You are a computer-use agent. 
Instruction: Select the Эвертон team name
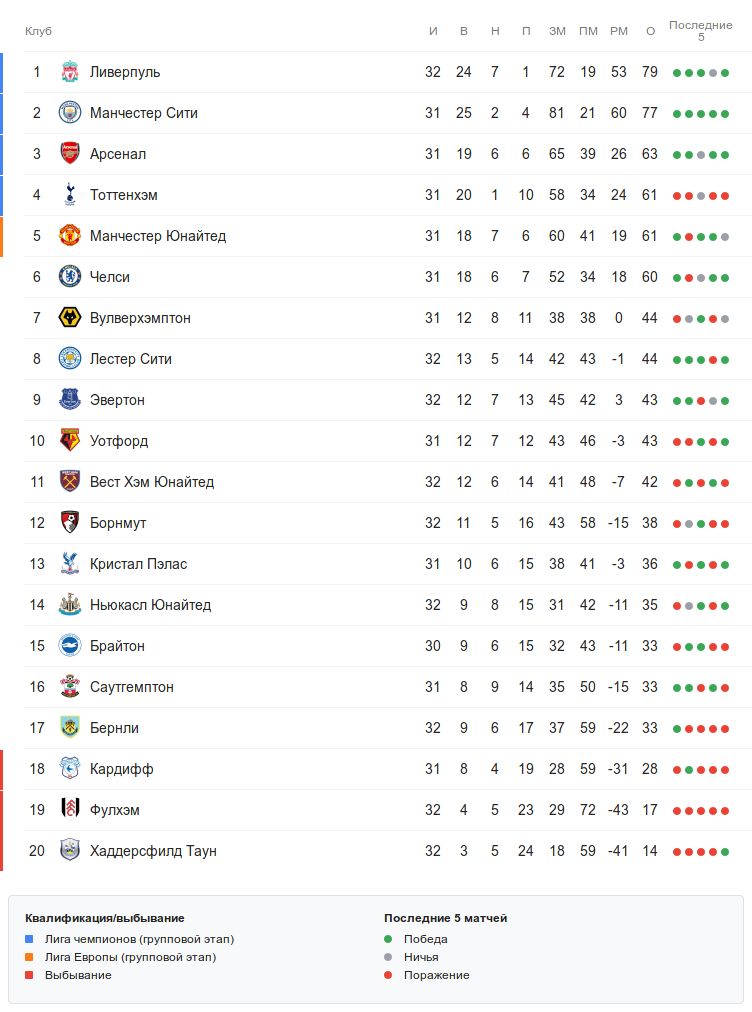[x=117, y=400]
